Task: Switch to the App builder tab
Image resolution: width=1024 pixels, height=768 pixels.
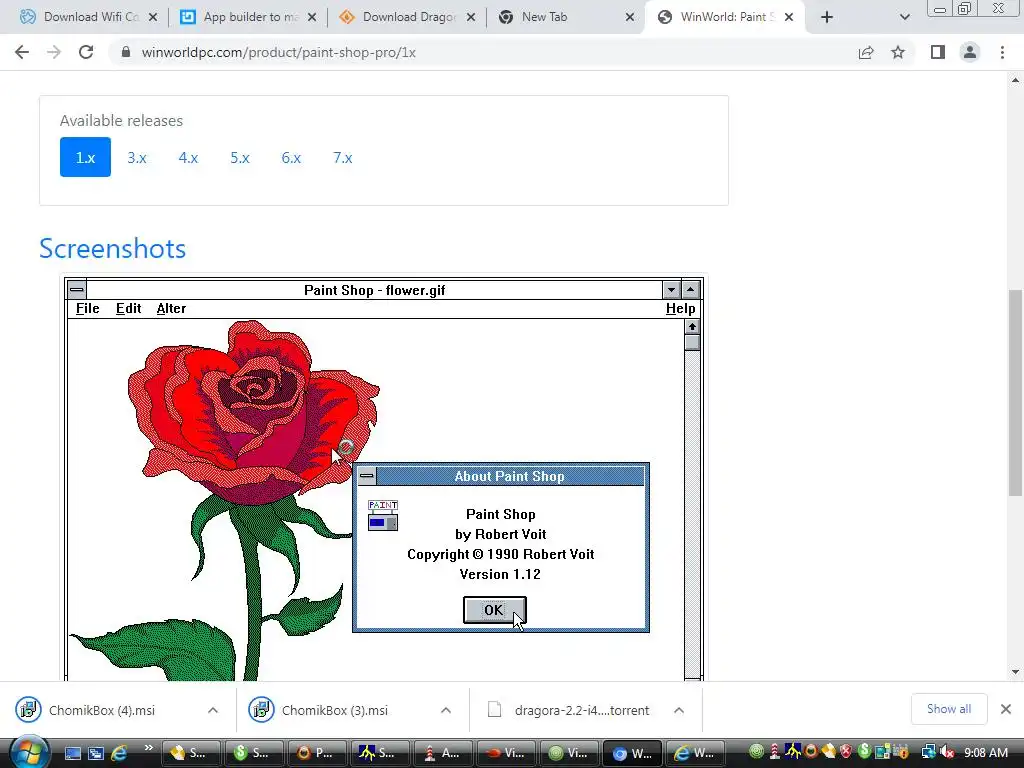Action: pos(248,17)
